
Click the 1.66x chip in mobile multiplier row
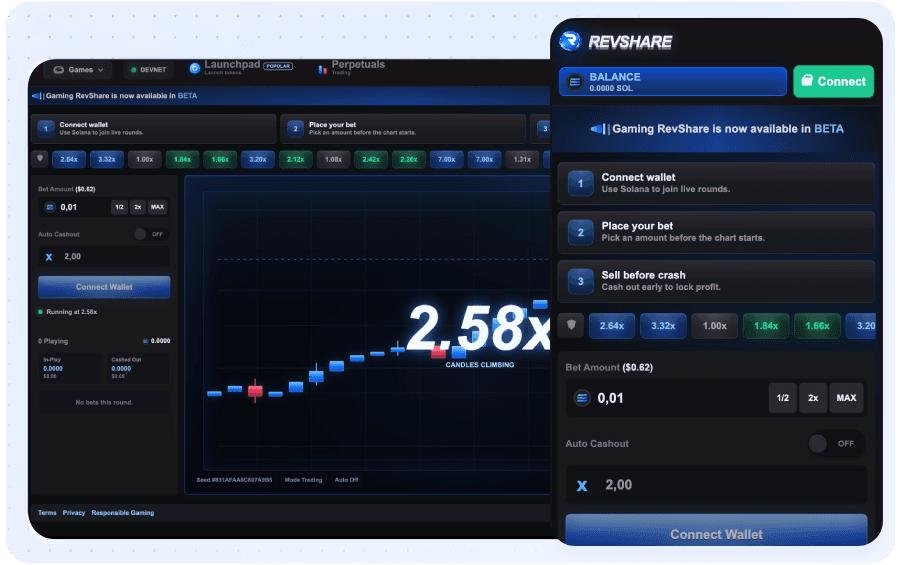(817, 326)
